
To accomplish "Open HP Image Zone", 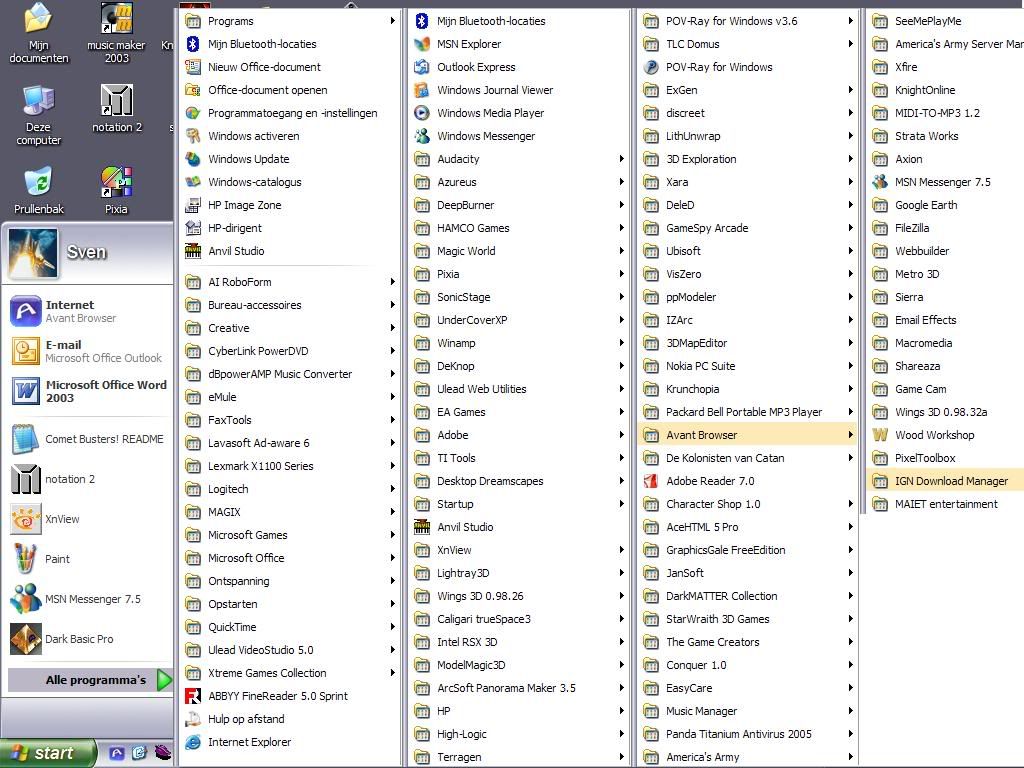I will [291, 205].
